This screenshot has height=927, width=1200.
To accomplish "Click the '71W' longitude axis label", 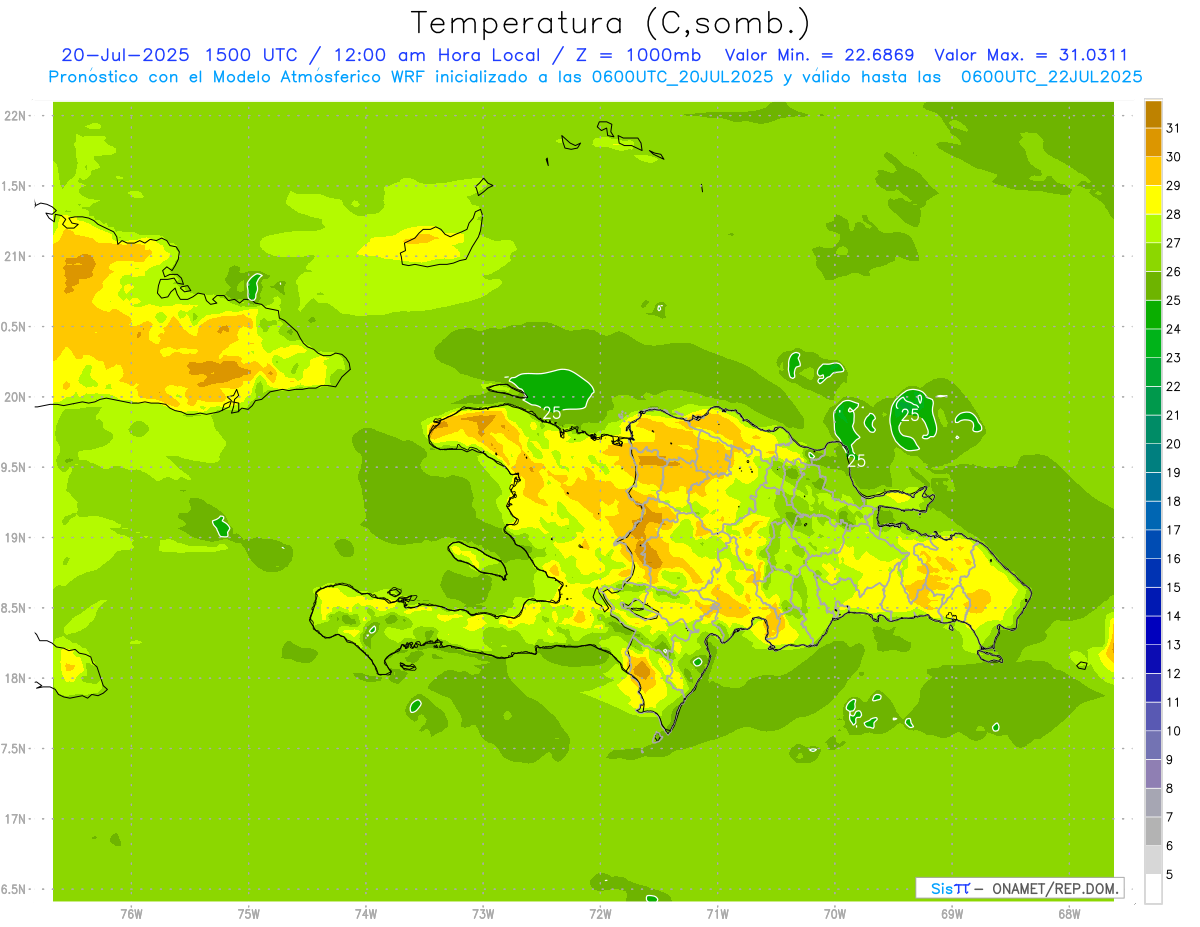I will click(717, 914).
